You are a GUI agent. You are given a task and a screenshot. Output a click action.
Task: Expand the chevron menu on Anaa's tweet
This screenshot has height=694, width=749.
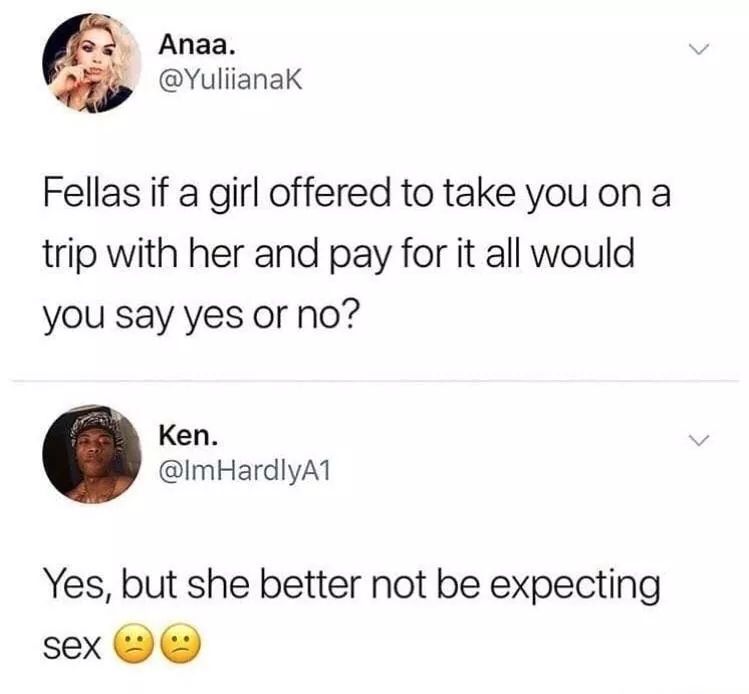pos(699,49)
